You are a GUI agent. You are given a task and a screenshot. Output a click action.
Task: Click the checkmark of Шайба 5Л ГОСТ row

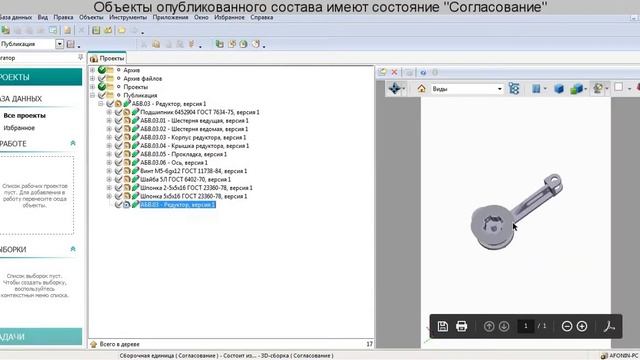[x=118, y=179]
